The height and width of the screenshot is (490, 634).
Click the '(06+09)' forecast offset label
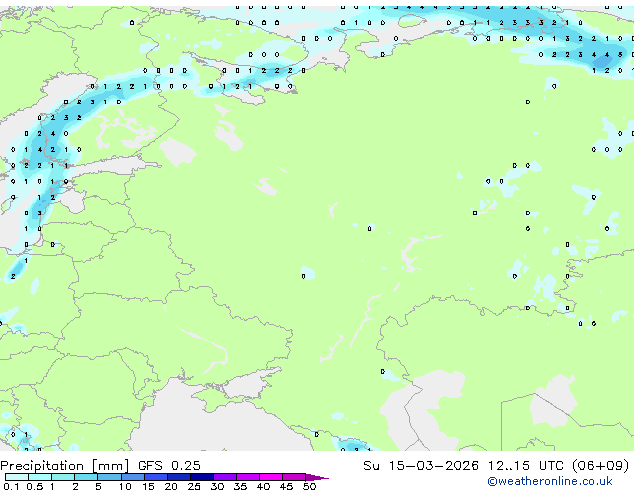point(601,466)
